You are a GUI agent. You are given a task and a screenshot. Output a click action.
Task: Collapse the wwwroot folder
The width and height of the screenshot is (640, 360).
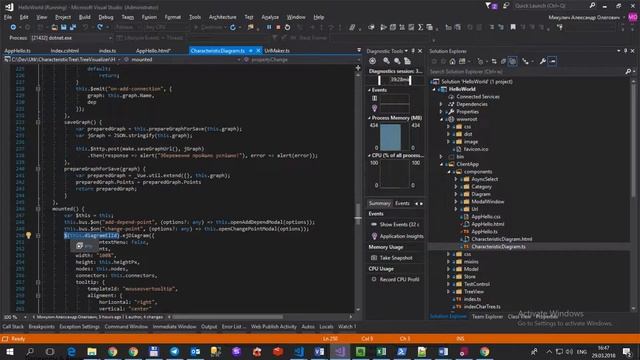click(441, 119)
